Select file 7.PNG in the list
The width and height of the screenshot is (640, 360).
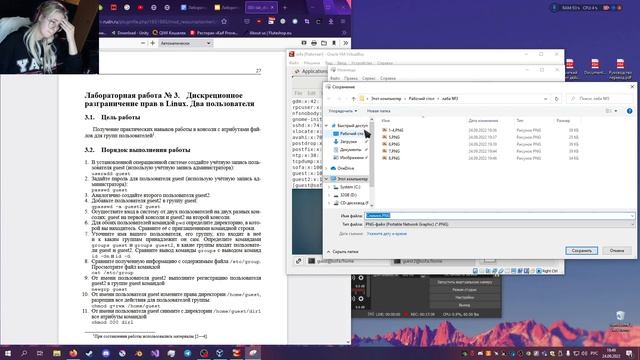(391, 151)
